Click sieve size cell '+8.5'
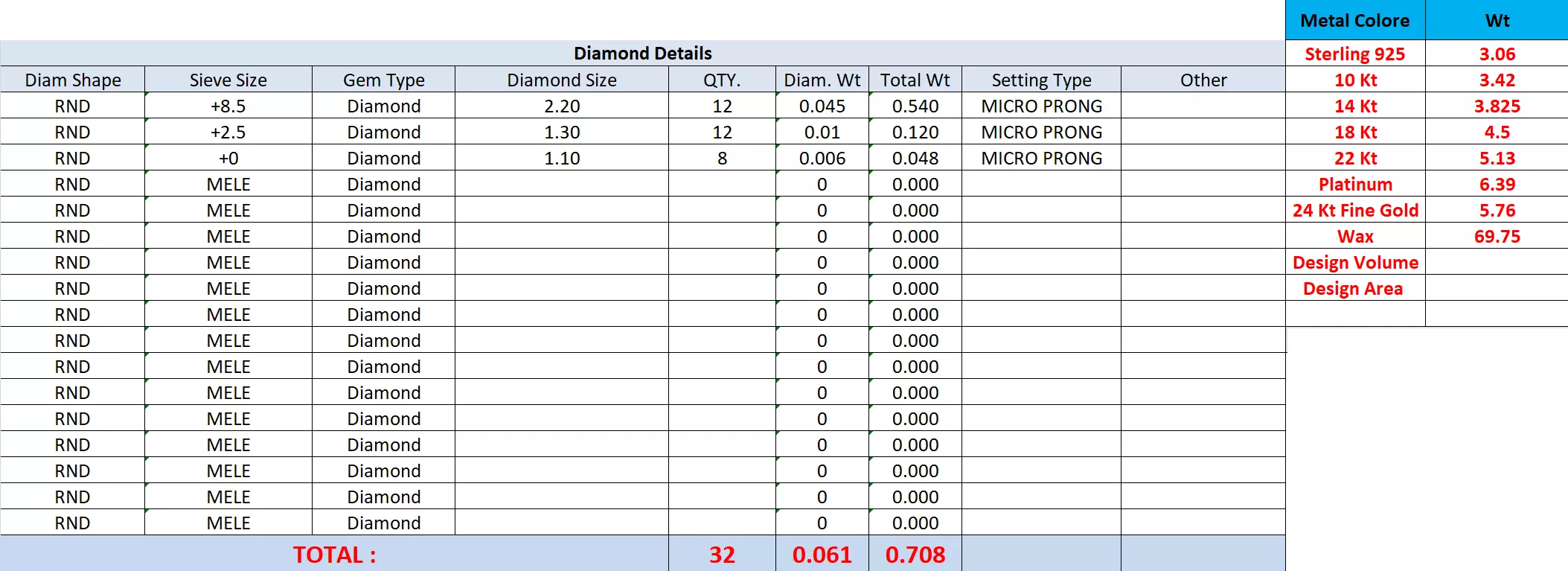Screen dimensions: 1568x571 point(228,106)
